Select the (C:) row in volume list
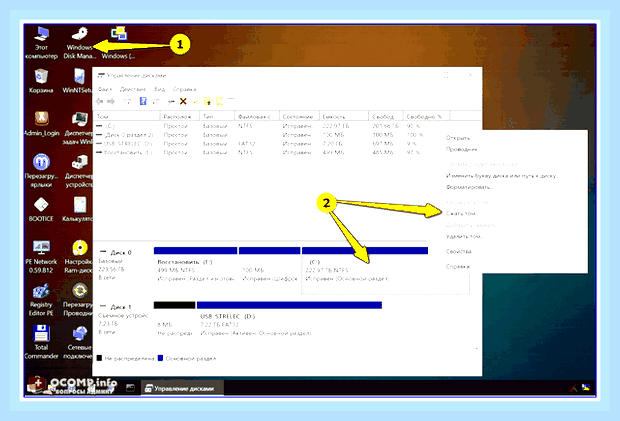The height and width of the screenshot is (421, 620). click(x=261, y=126)
